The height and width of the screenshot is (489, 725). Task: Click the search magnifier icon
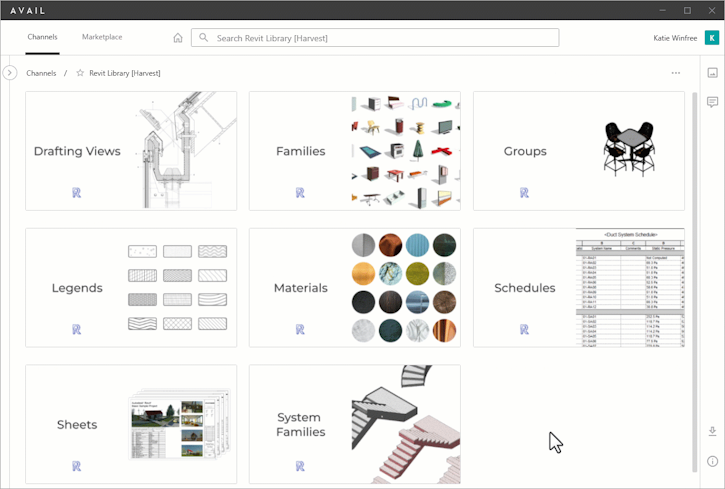click(x=203, y=37)
